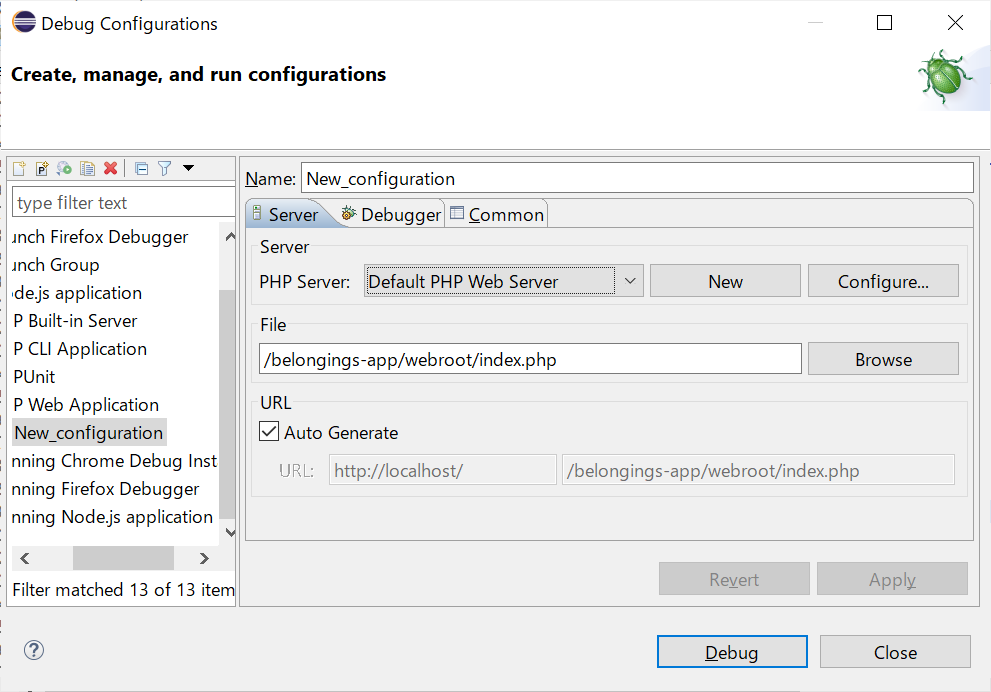The image size is (991, 692).
Task: Duplicate the selected launch configuration
Action: point(88,169)
